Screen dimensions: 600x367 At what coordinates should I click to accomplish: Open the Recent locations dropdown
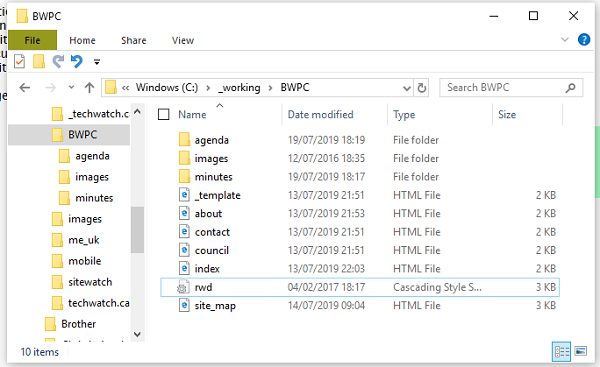(x=71, y=88)
